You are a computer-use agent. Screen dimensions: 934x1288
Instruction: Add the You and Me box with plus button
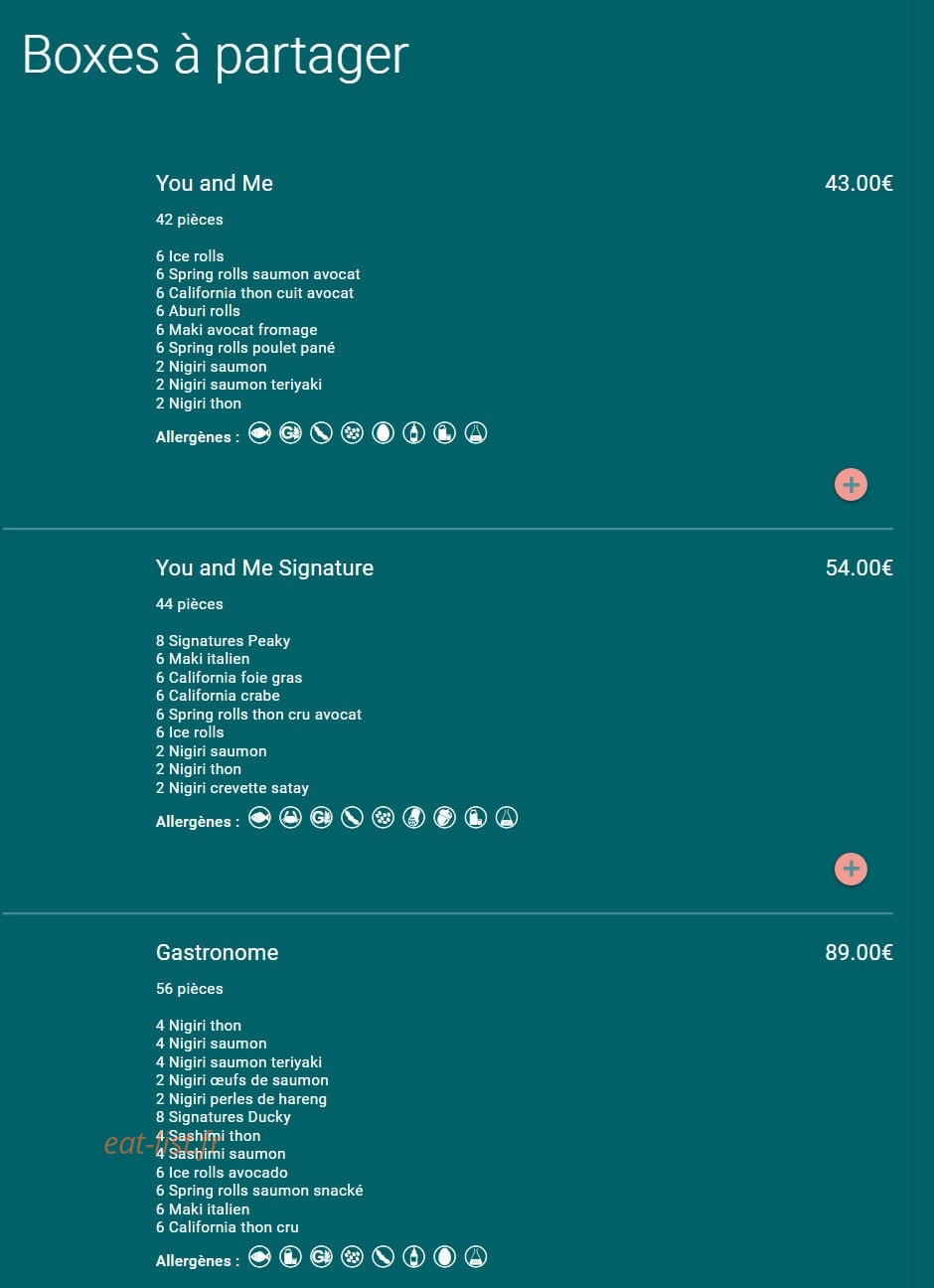(851, 485)
